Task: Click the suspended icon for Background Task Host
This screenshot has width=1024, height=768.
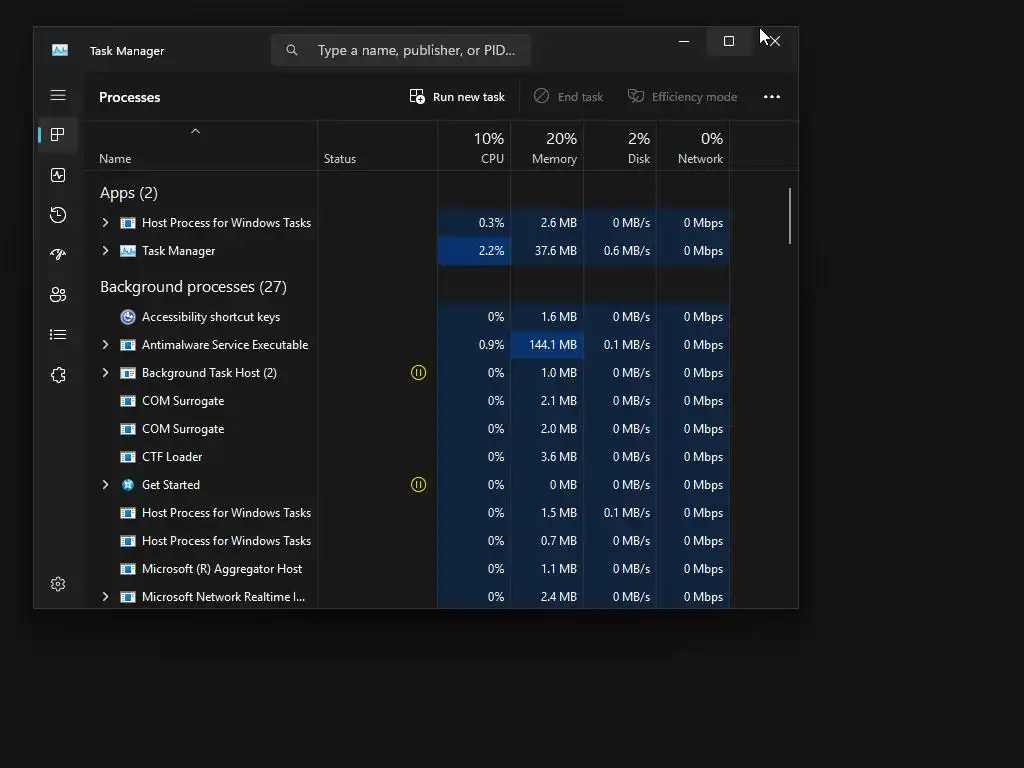Action: [419, 372]
